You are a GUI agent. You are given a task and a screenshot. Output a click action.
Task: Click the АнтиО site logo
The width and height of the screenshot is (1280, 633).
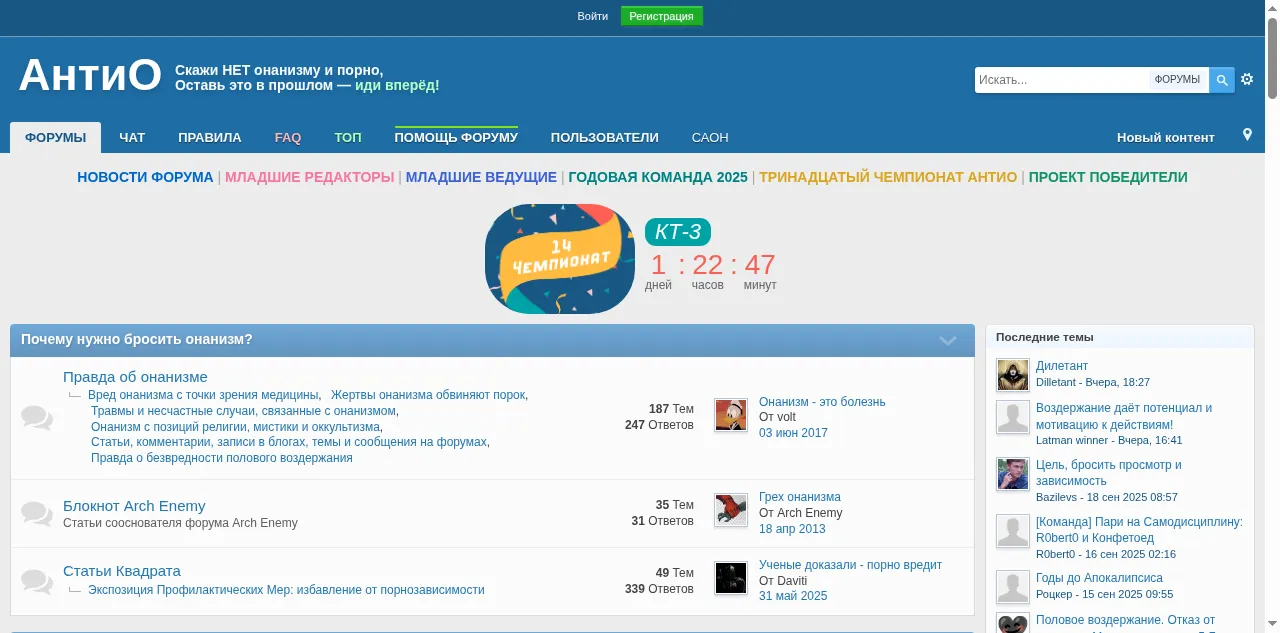click(90, 76)
